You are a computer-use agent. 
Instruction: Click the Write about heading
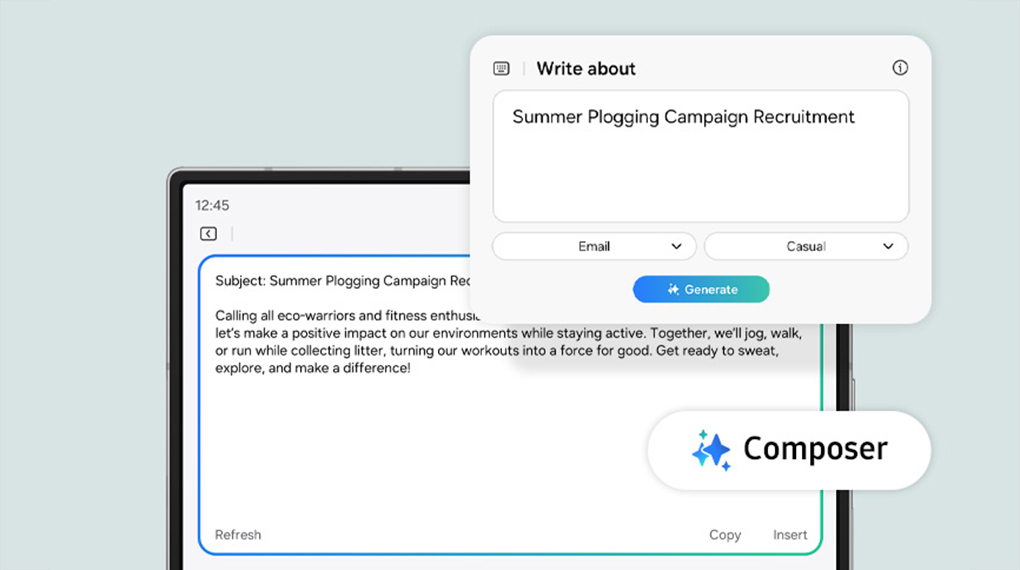(x=586, y=68)
